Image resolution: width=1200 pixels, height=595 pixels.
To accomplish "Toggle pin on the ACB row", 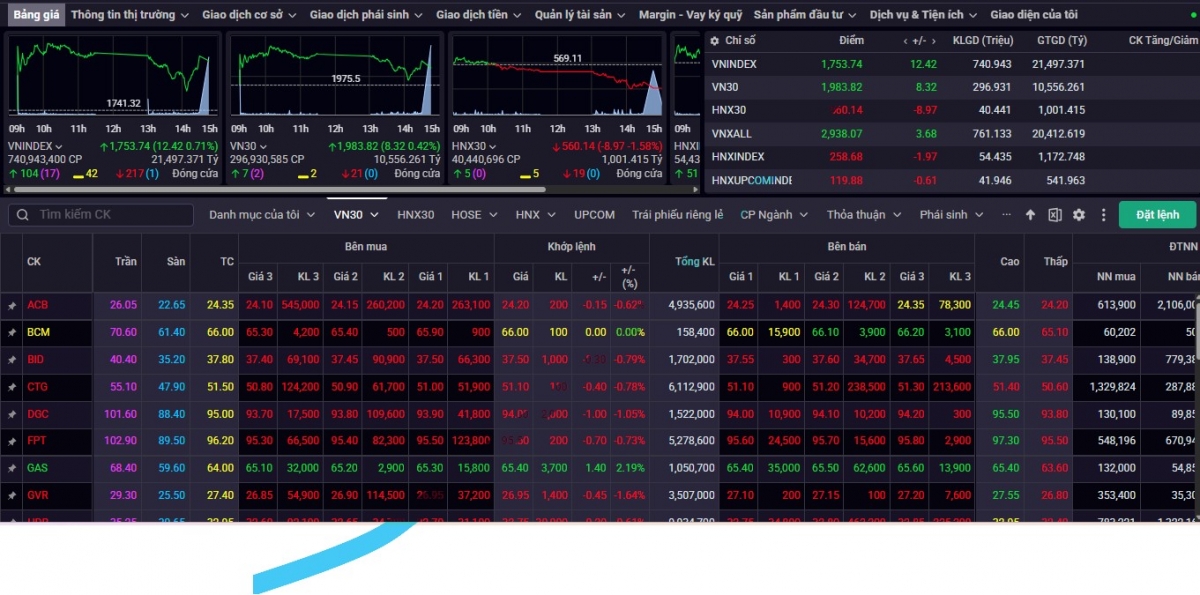I will pyautogui.click(x=12, y=305).
